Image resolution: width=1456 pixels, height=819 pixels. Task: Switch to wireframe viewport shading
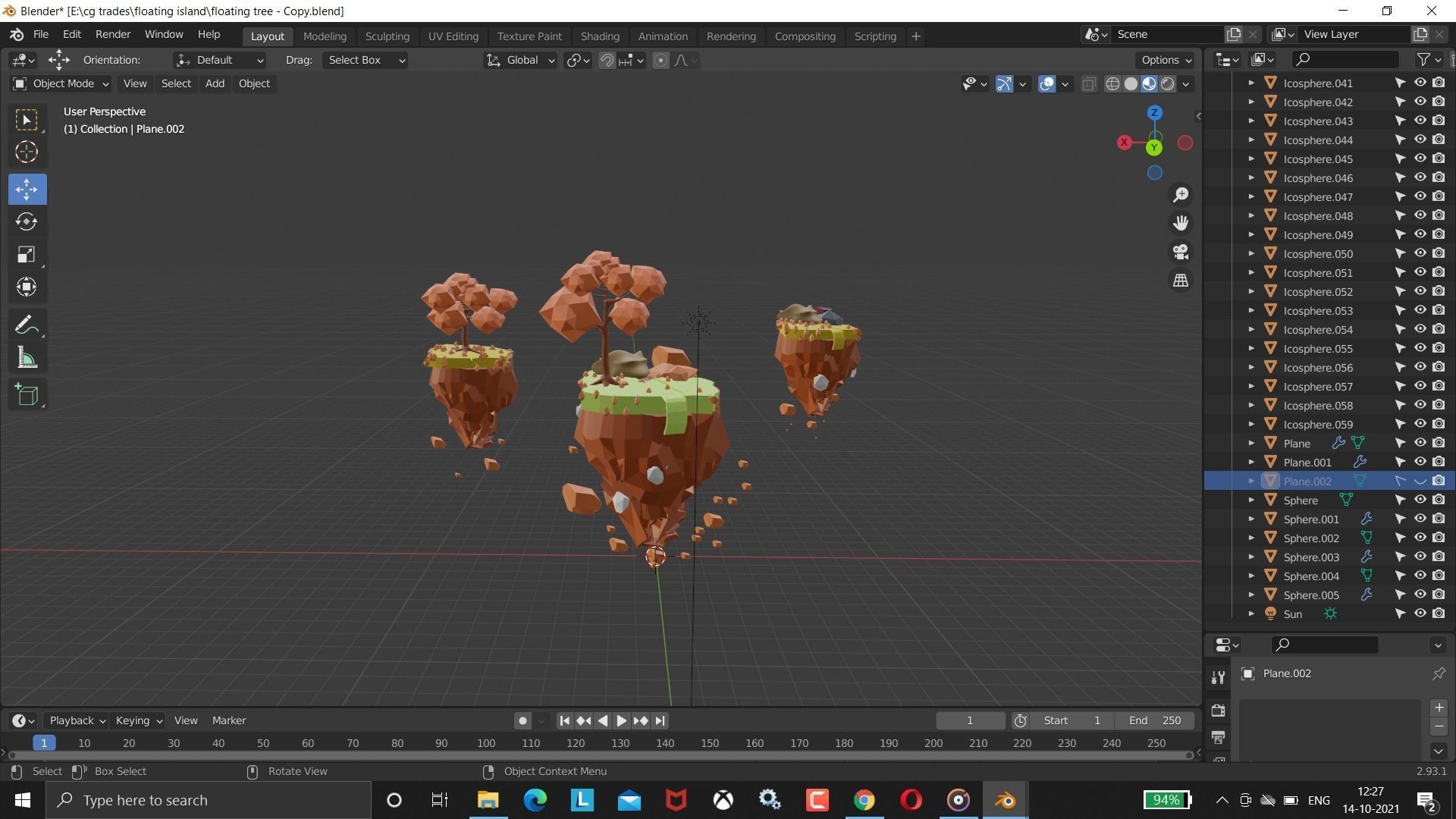[x=1112, y=83]
